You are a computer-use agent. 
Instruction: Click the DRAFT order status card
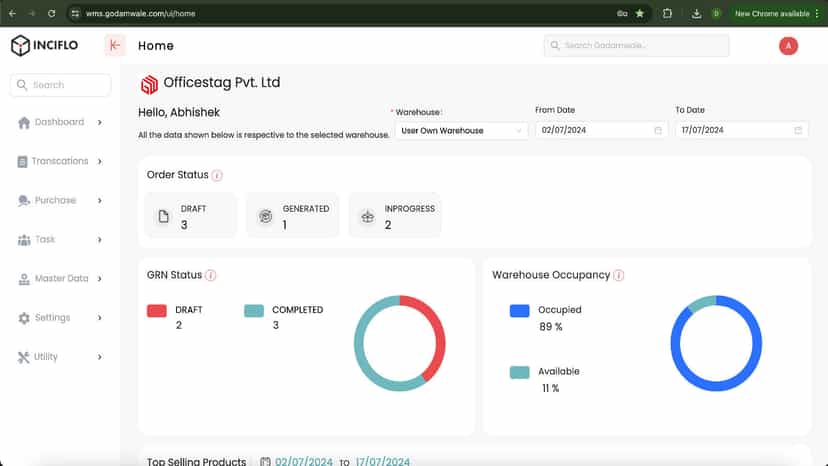[191, 216]
